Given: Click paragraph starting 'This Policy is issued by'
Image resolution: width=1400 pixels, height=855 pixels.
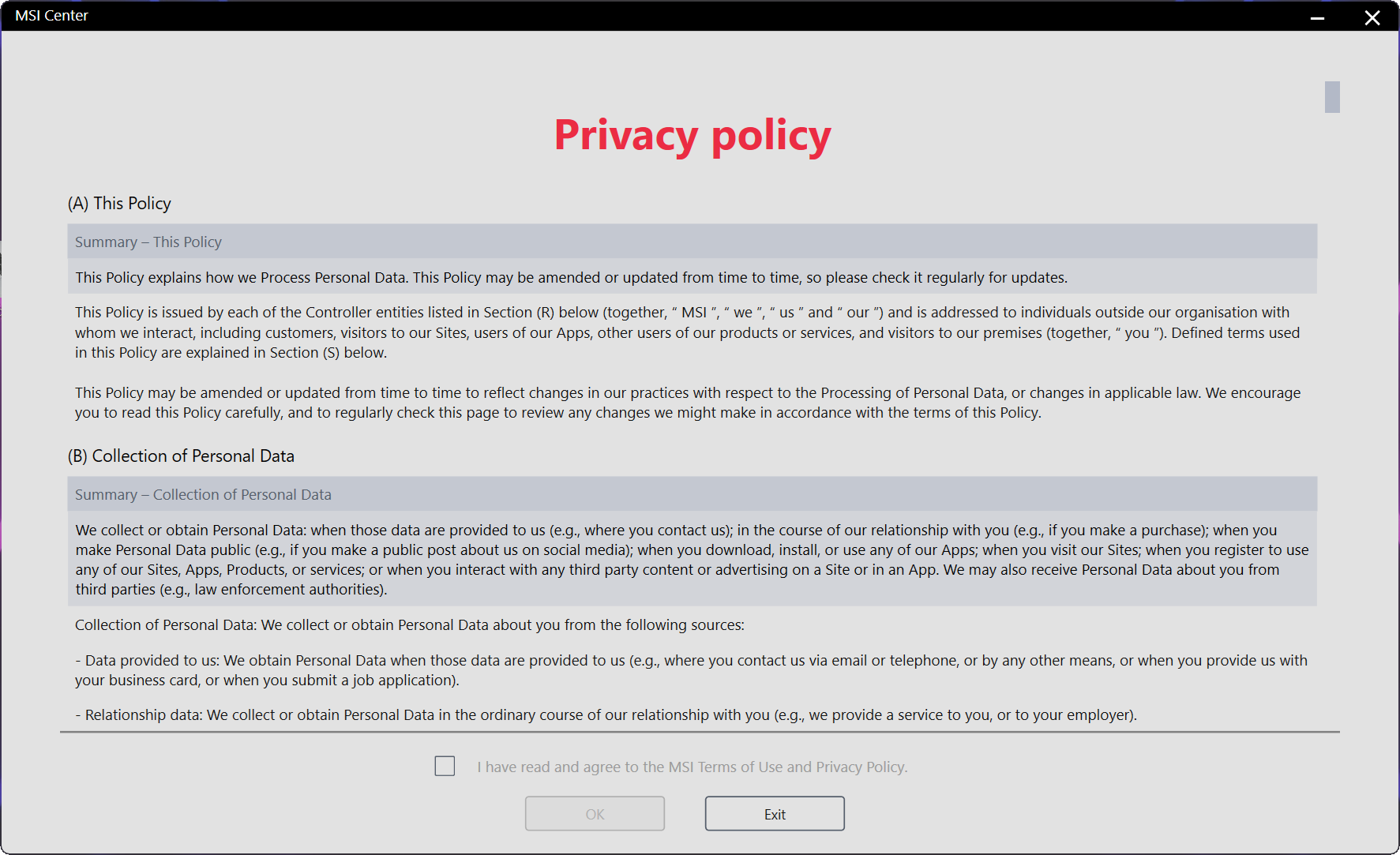Looking at the screenshot, I should coord(687,332).
